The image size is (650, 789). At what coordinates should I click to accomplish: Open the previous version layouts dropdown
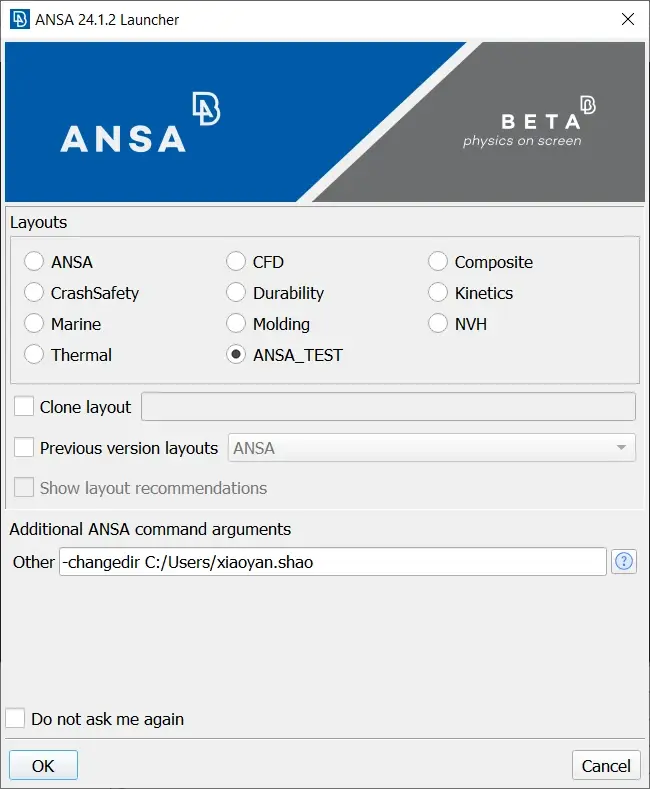pyautogui.click(x=432, y=447)
